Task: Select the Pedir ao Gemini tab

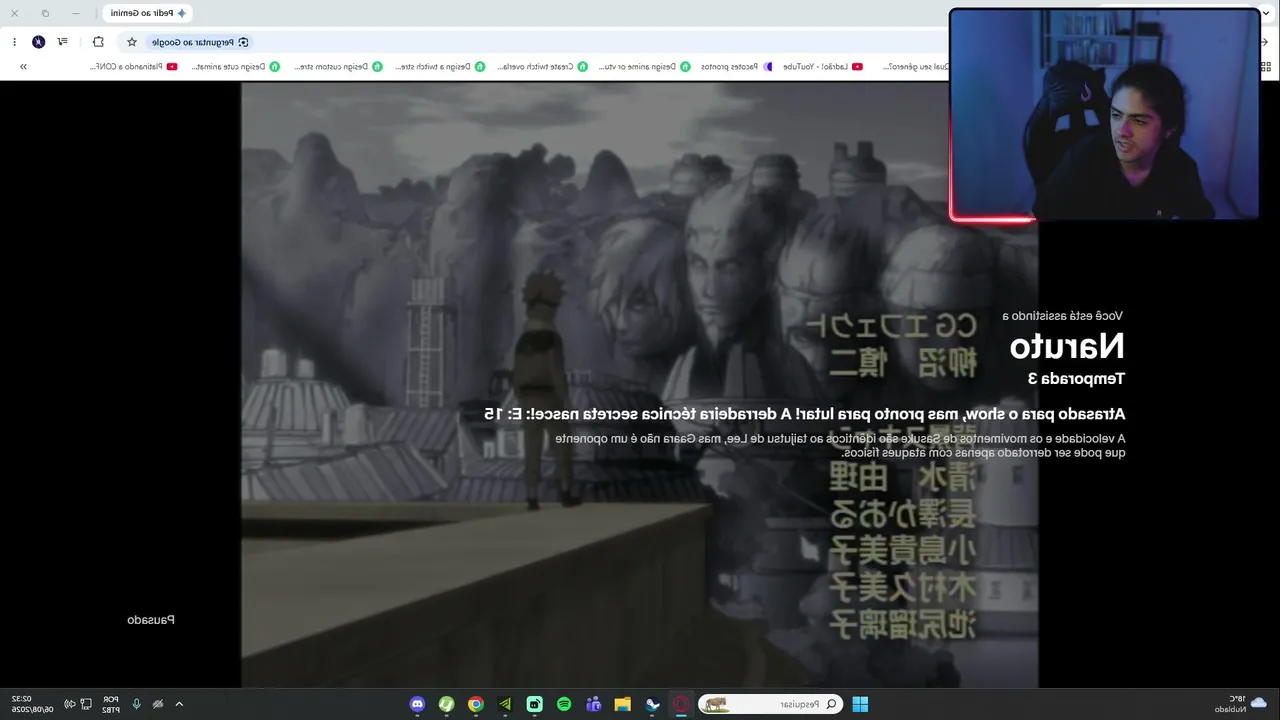Action: 147,13
